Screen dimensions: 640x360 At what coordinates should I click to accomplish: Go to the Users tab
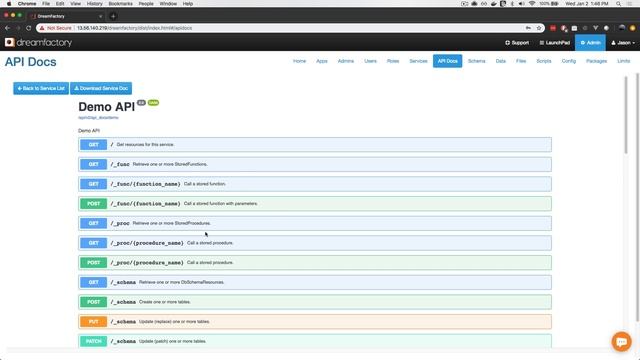point(370,61)
